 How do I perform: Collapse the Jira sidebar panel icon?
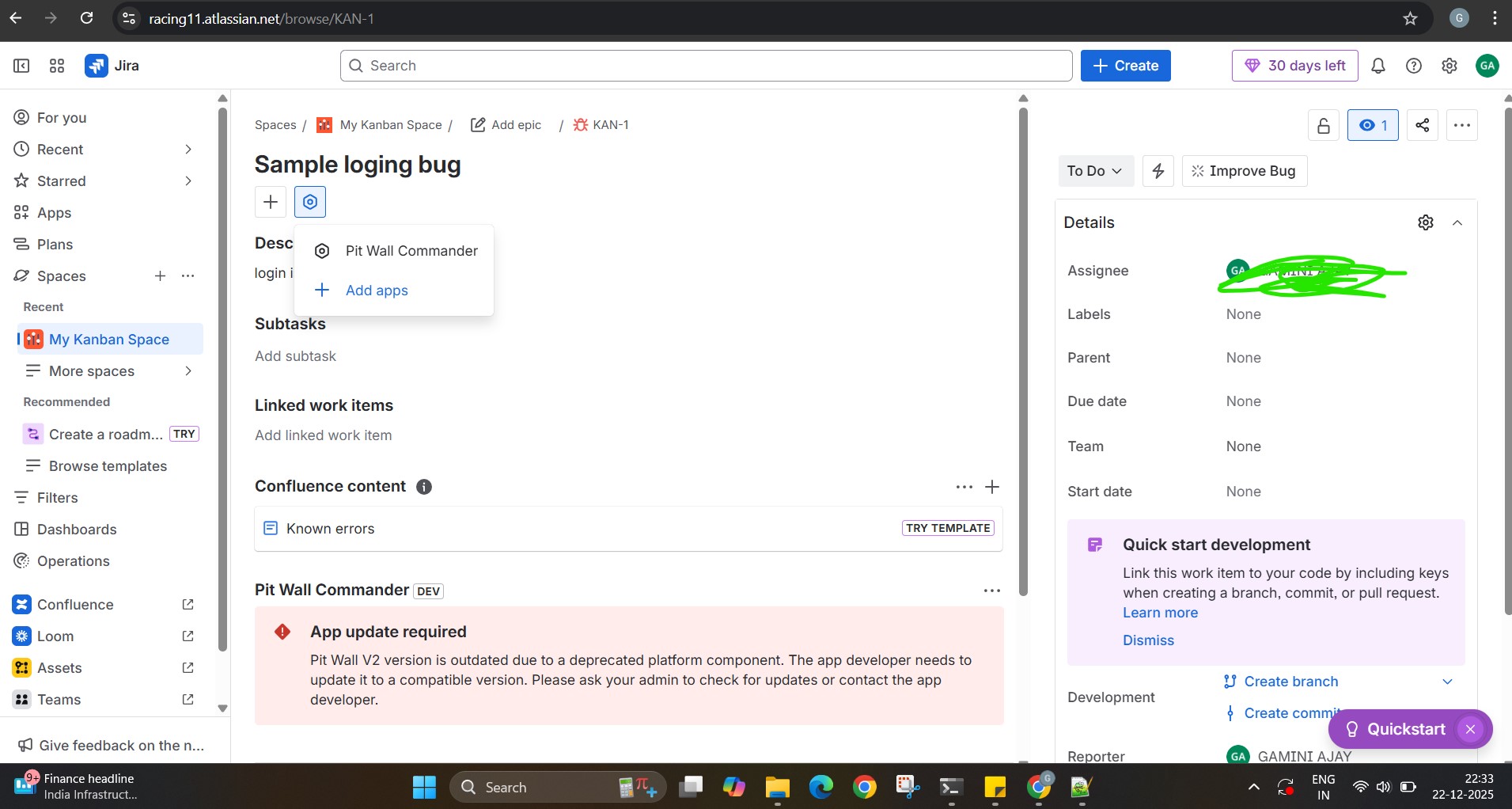[21, 66]
